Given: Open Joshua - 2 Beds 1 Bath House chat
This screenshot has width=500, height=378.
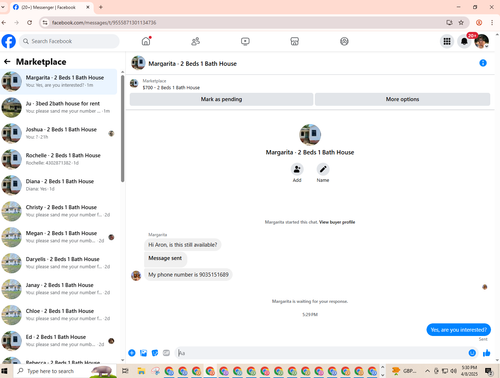Looking at the screenshot, I should [x=59, y=133].
